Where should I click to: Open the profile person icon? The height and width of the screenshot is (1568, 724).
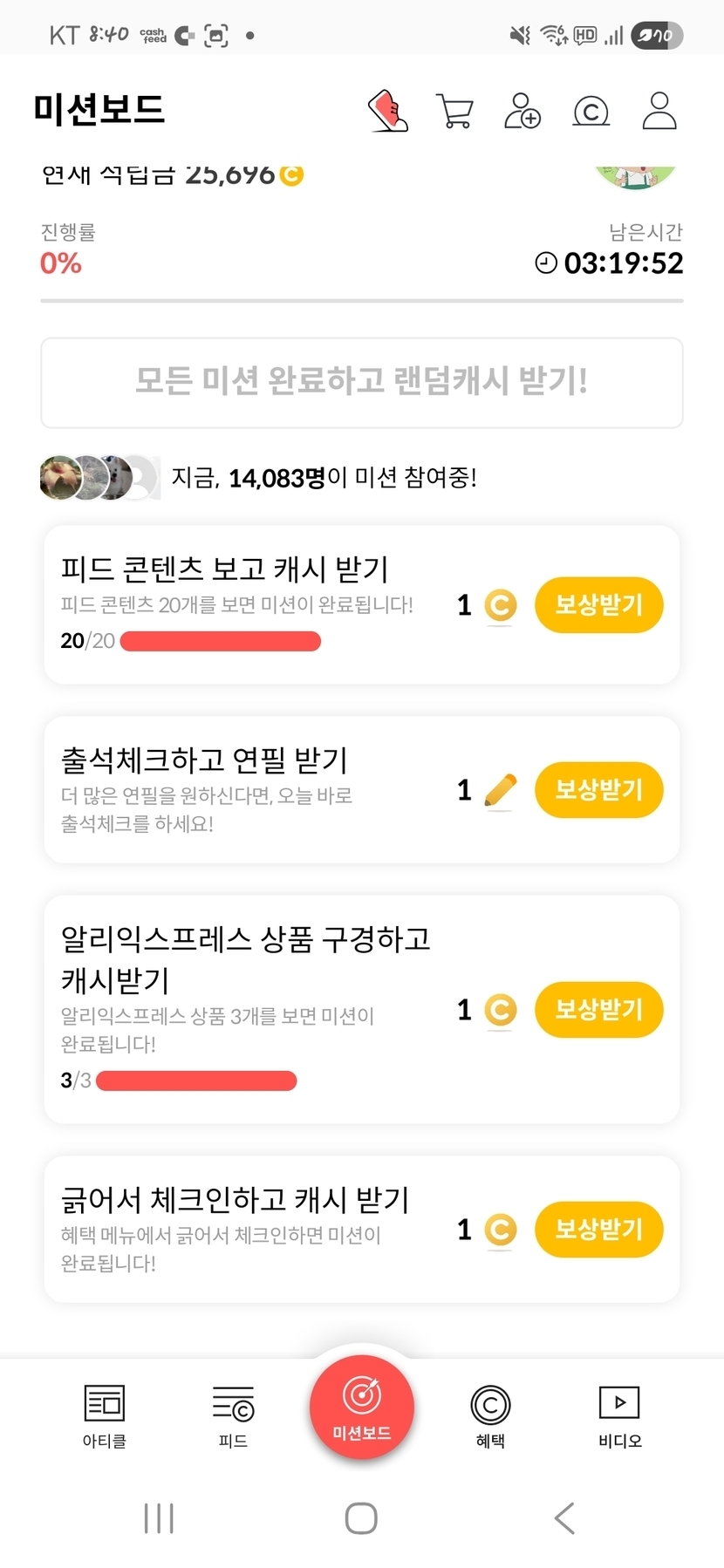tap(659, 112)
